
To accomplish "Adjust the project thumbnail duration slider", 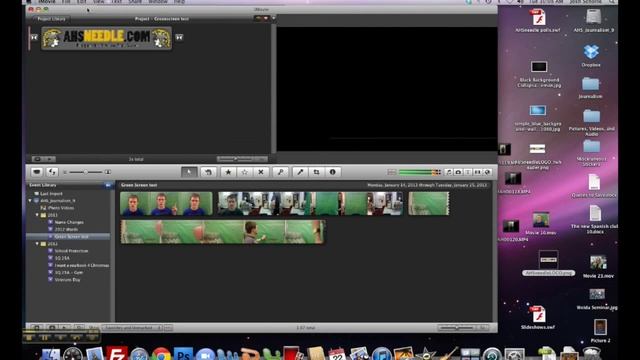I will coord(236,159).
